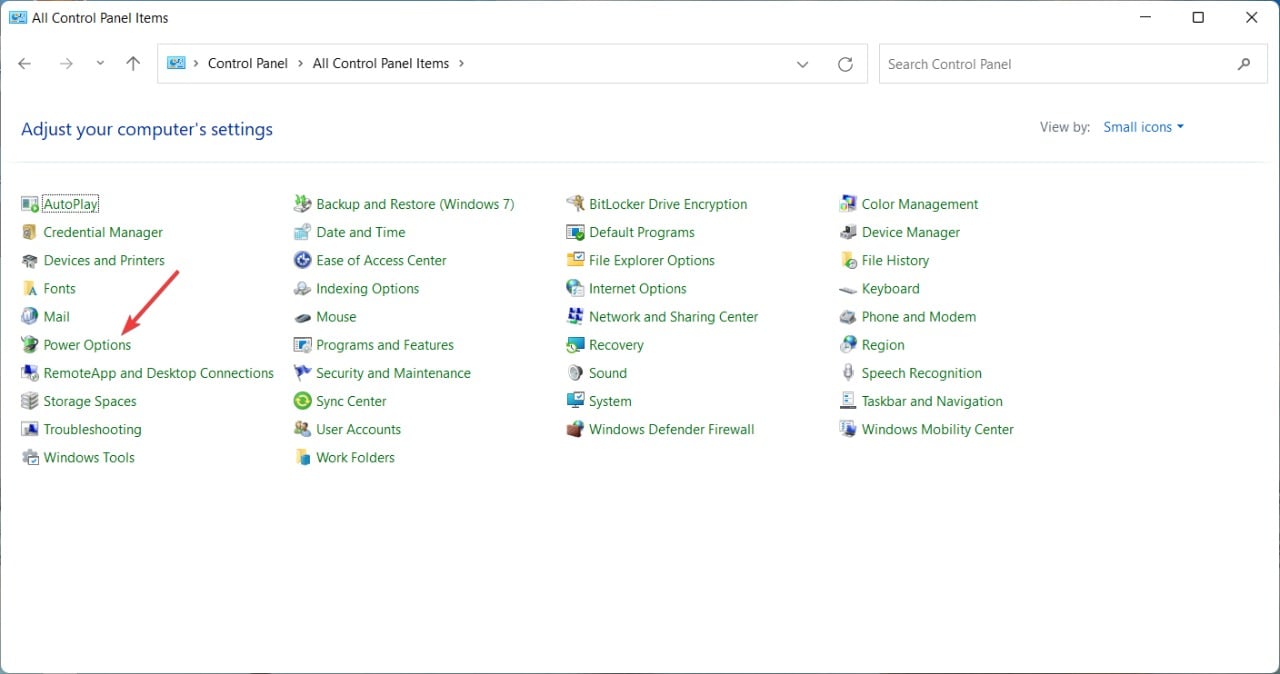Image resolution: width=1280 pixels, height=674 pixels.
Task: Go back with the Back arrow
Action: 25,64
